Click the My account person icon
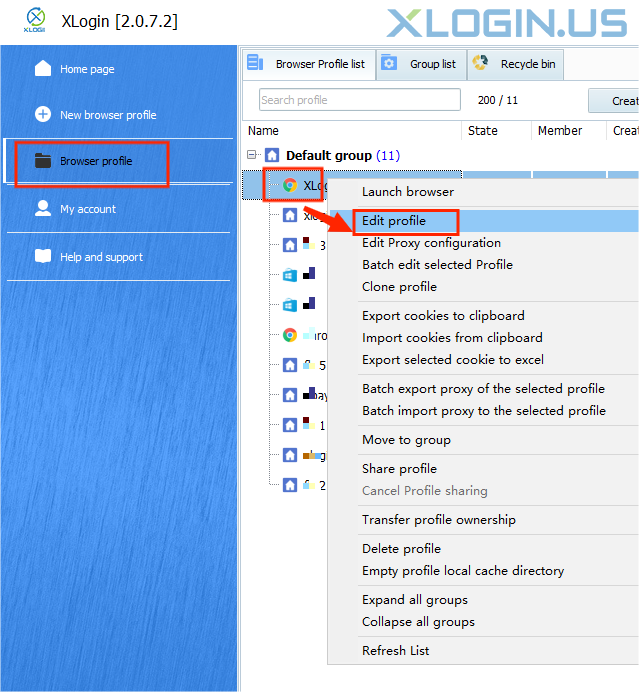 pos(43,208)
